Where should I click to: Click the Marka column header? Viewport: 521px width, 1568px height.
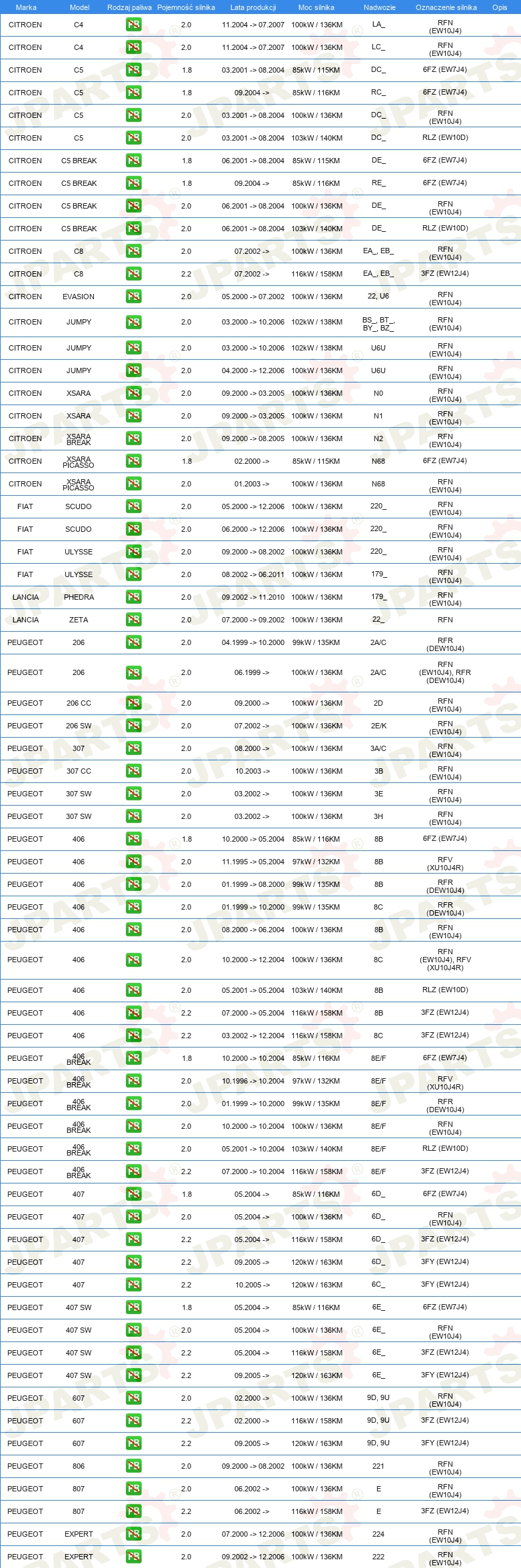26,7
